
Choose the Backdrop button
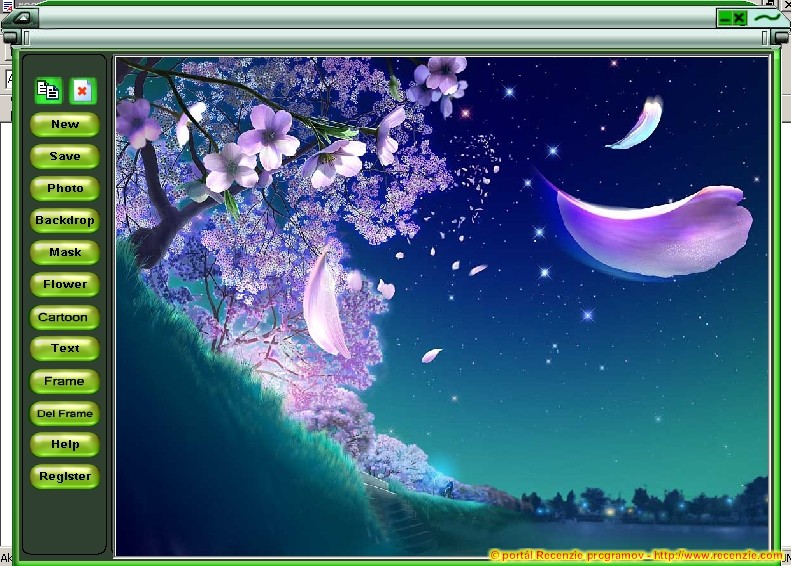click(x=65, y=220)
